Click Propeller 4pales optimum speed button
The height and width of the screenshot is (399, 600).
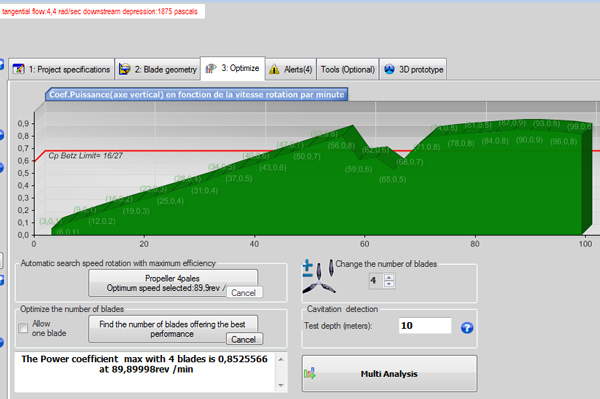[173, 283]
